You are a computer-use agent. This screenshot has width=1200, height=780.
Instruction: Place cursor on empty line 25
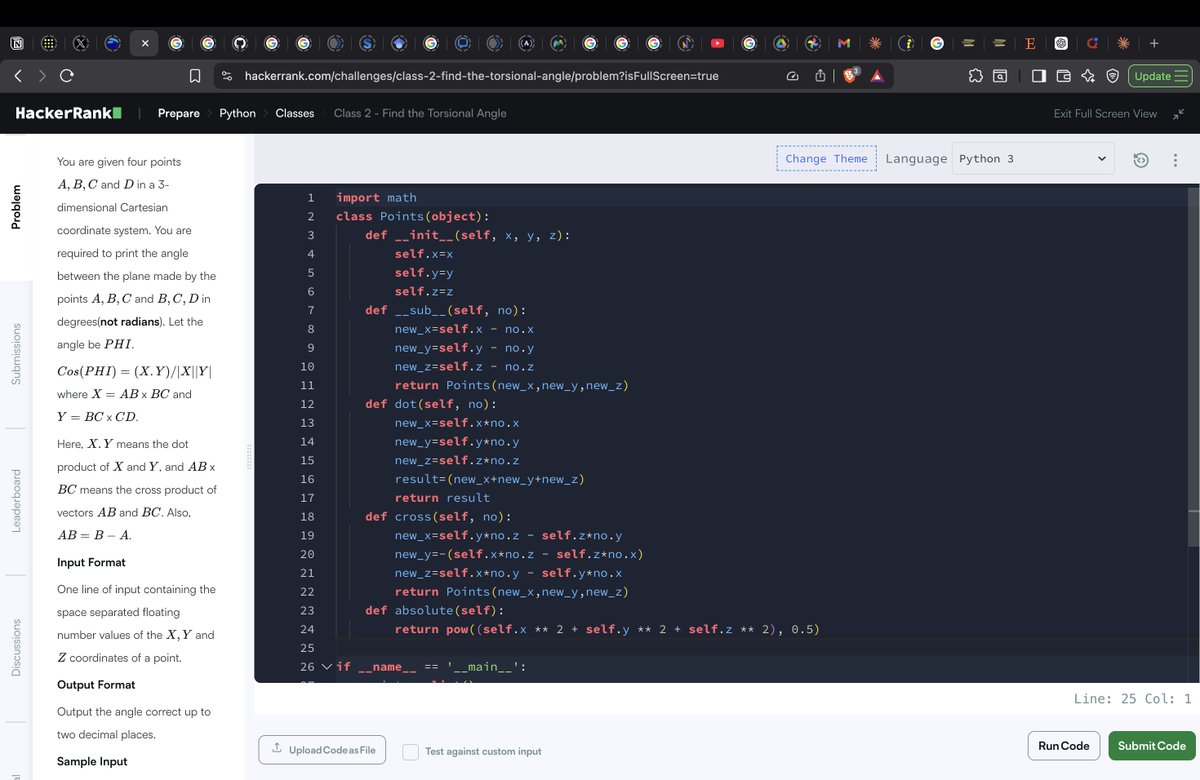coord(760,648)
